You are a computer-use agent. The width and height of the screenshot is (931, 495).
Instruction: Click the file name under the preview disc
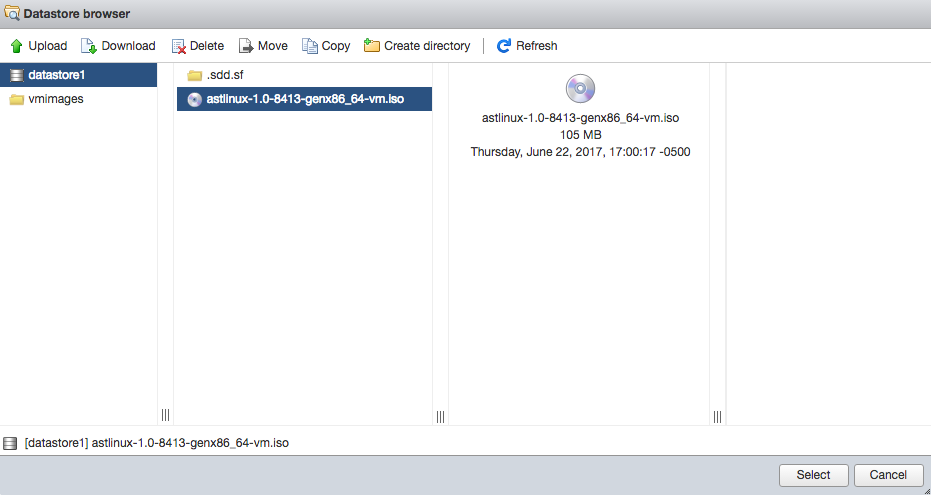coord(580,118)
